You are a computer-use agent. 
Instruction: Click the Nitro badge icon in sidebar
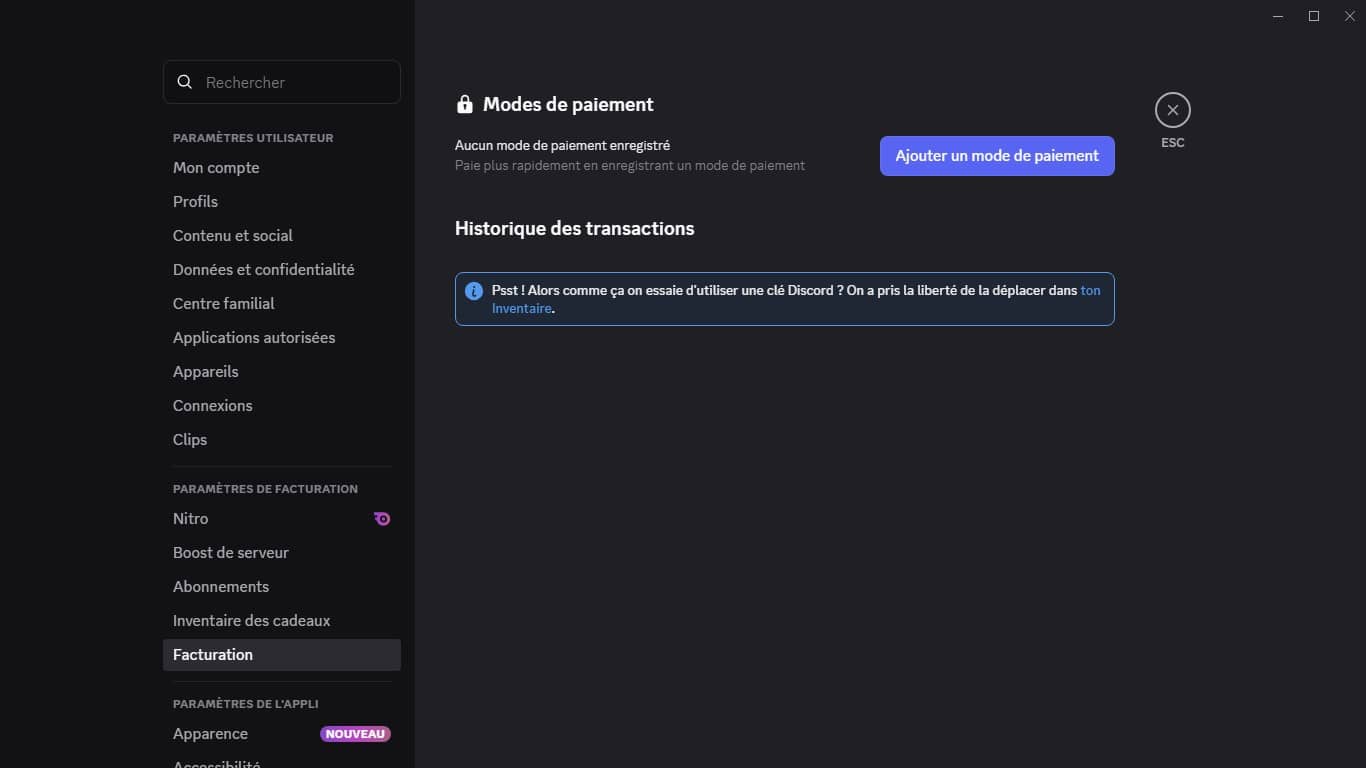[382, 519]
